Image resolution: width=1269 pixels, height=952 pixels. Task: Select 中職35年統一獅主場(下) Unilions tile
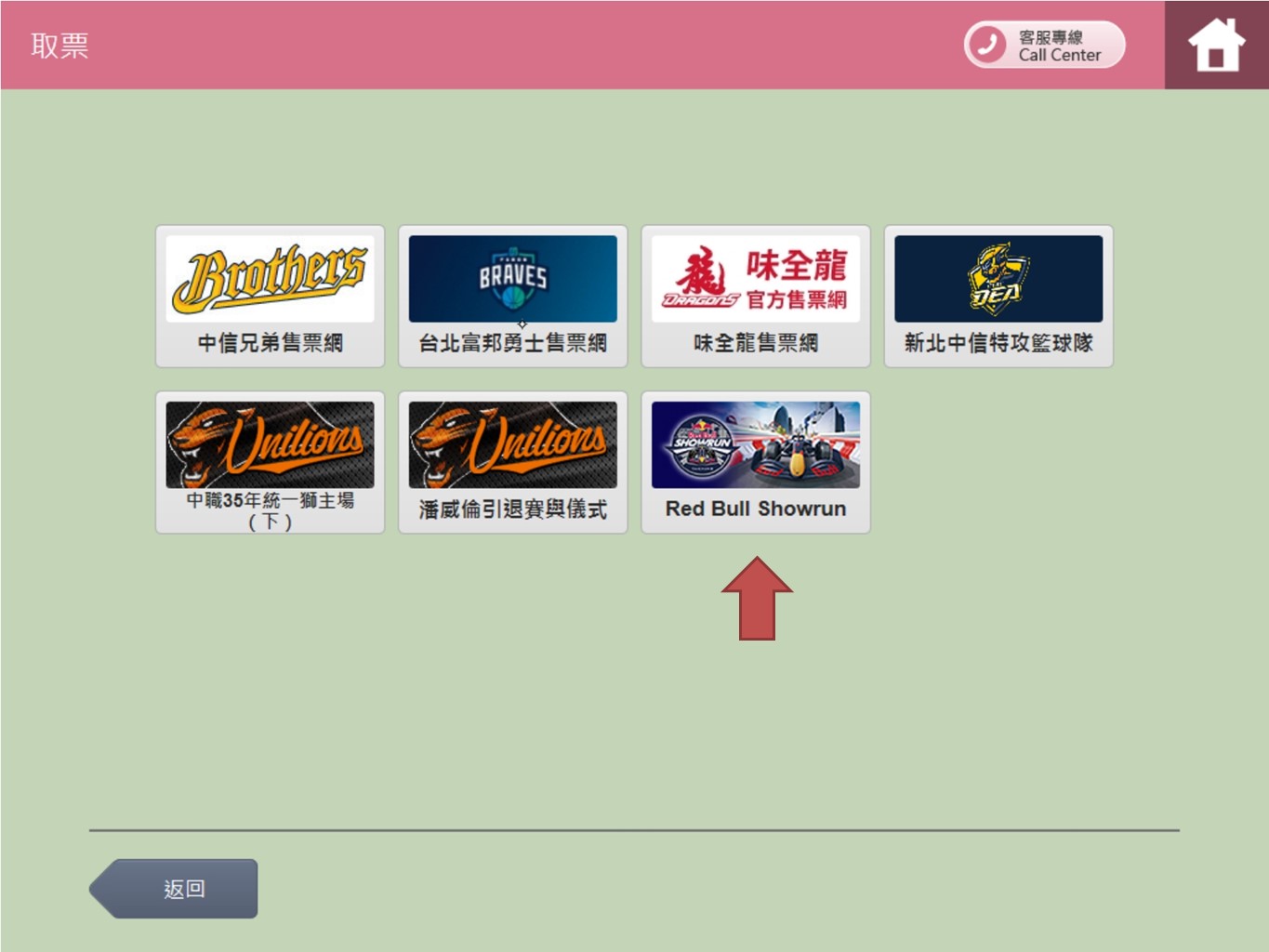[x=270, y=462]
